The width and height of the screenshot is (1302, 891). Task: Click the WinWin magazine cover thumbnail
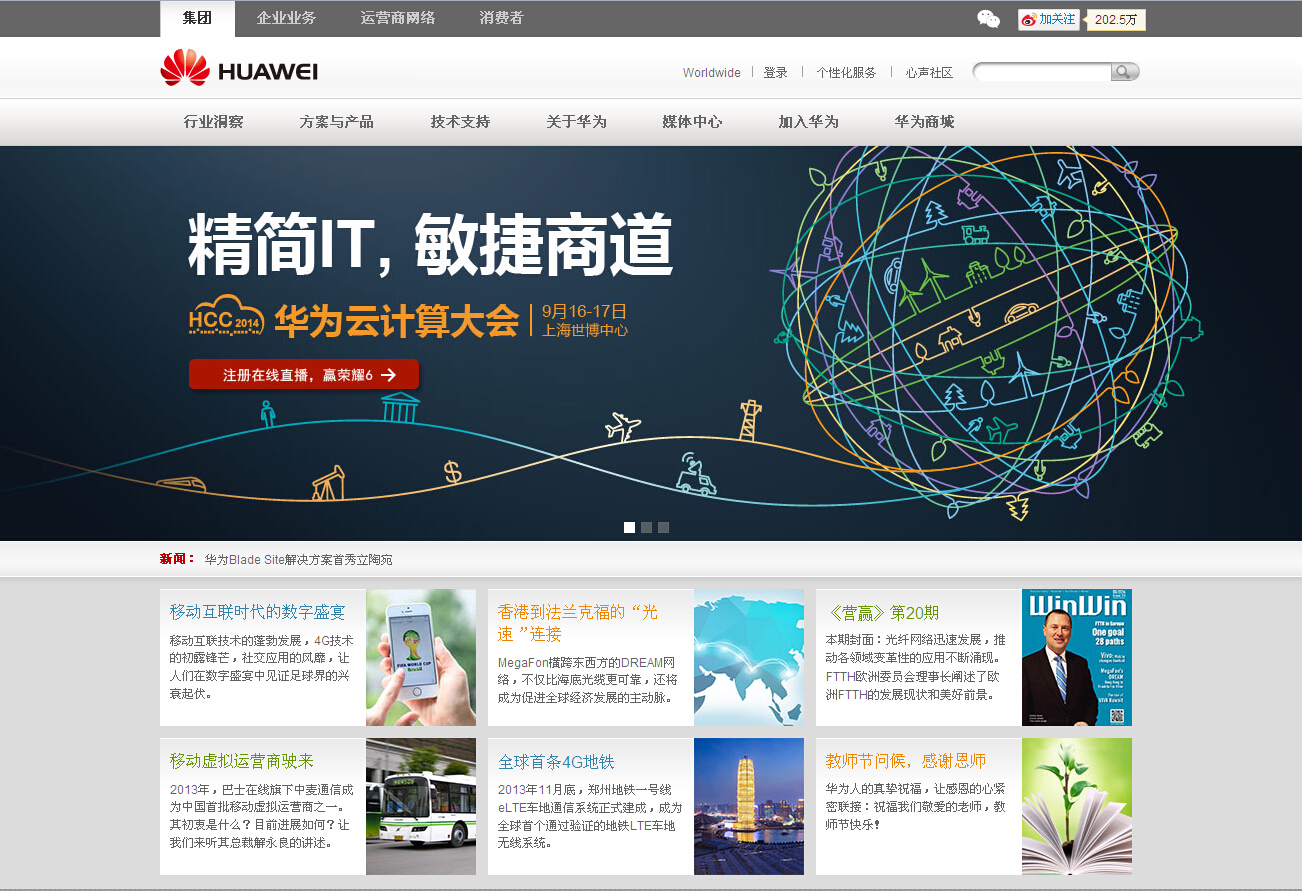coord(1077,657)
